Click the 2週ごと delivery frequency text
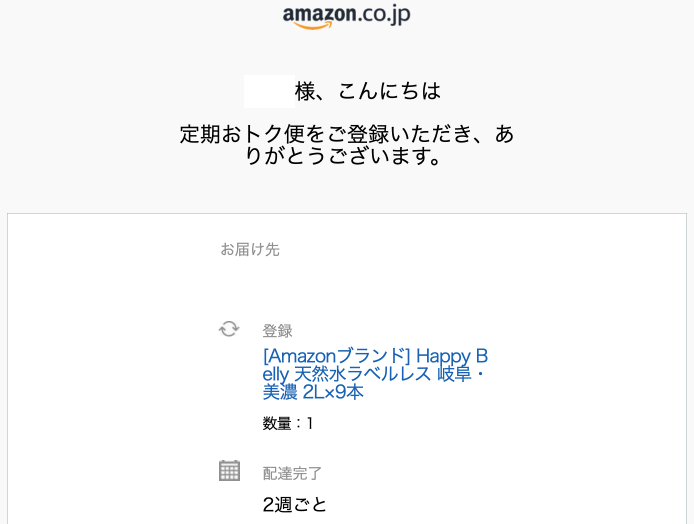This screenshot has width=694, height=524. pyautogui.click(x=294, y=504)
